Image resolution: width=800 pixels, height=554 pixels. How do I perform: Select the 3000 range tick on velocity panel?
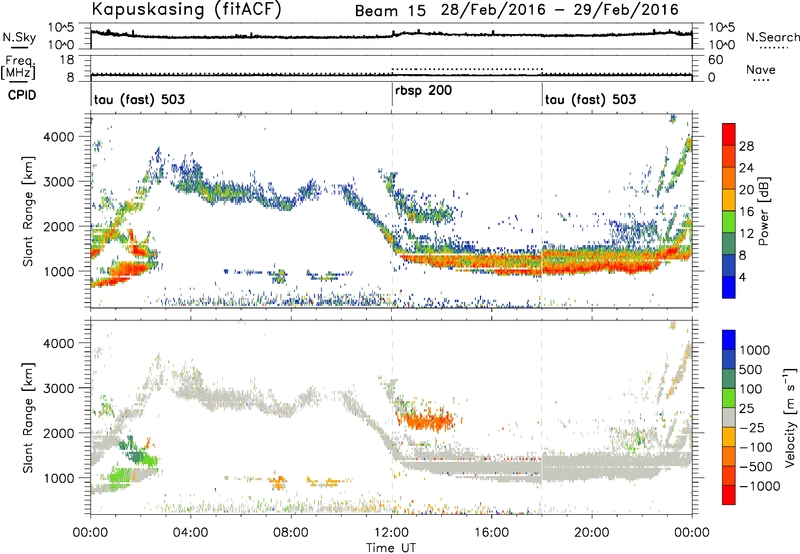pos(57,388)
